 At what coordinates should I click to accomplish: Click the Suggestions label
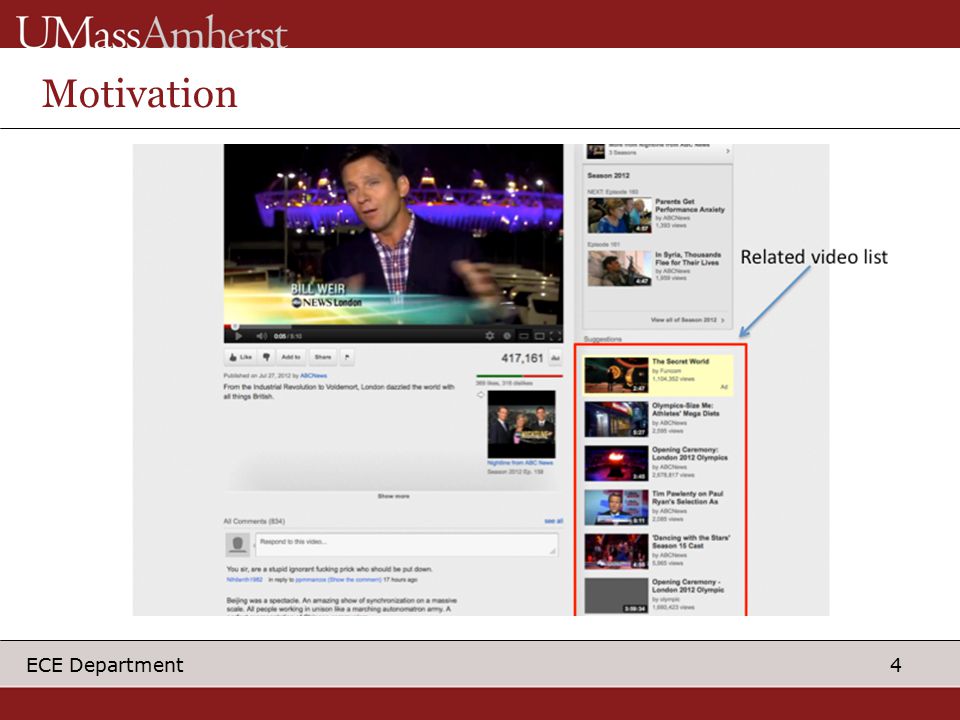pyautogui.click(x=602, y=339)
